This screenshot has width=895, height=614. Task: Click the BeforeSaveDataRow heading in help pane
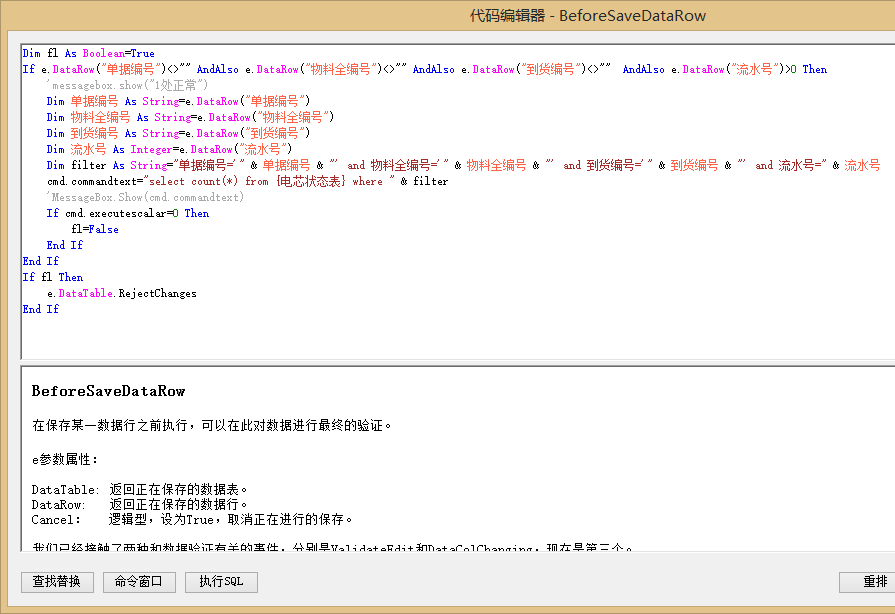(108, 391)
